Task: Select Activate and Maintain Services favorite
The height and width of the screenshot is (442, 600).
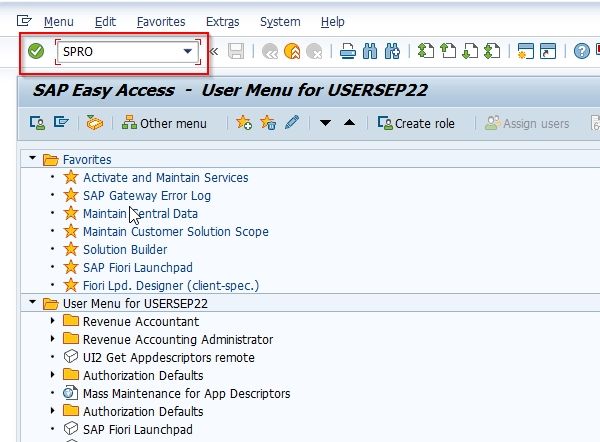Action: point(166,178)
